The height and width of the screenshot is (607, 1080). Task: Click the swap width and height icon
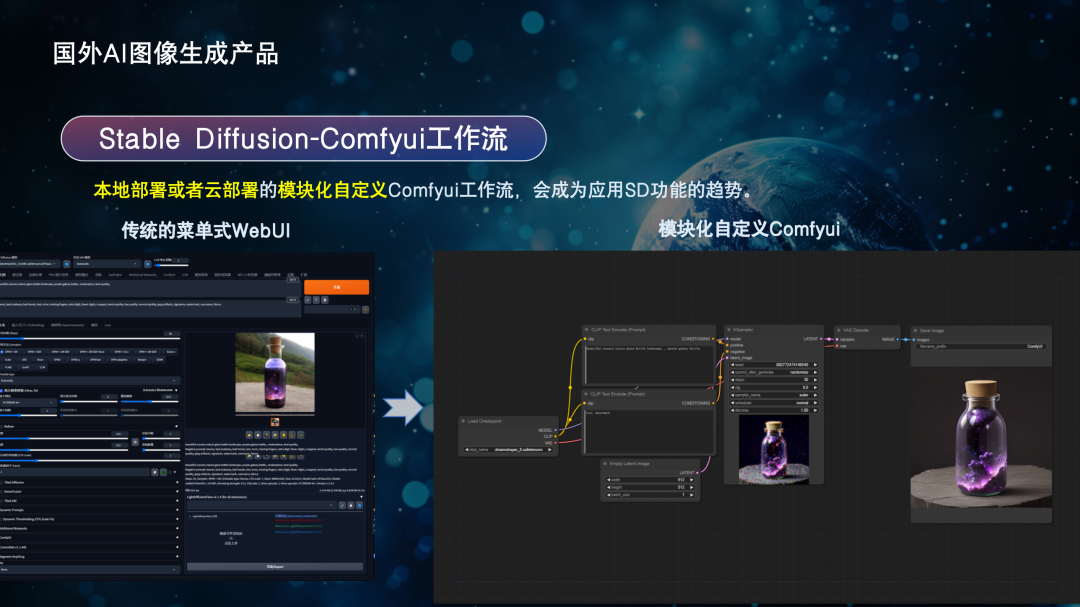click(135, 442)
